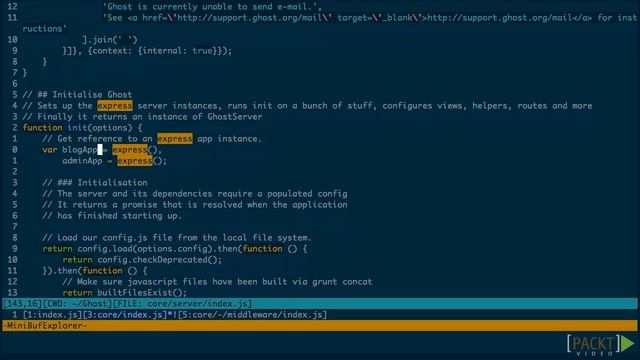Place cursor on adminApp variable name
Image resolution: width=640 pixels, height=360 pixels.
coord(82,161)
